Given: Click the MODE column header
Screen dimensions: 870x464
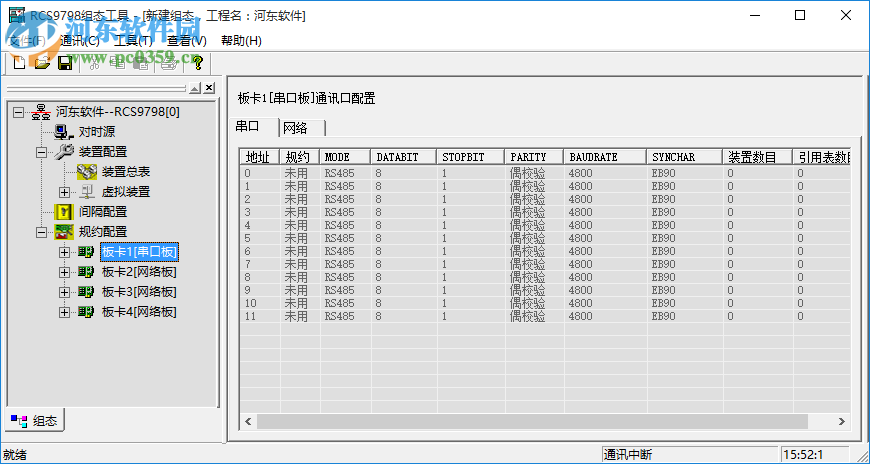Looking at the screenshot, I should pos(345,157).
